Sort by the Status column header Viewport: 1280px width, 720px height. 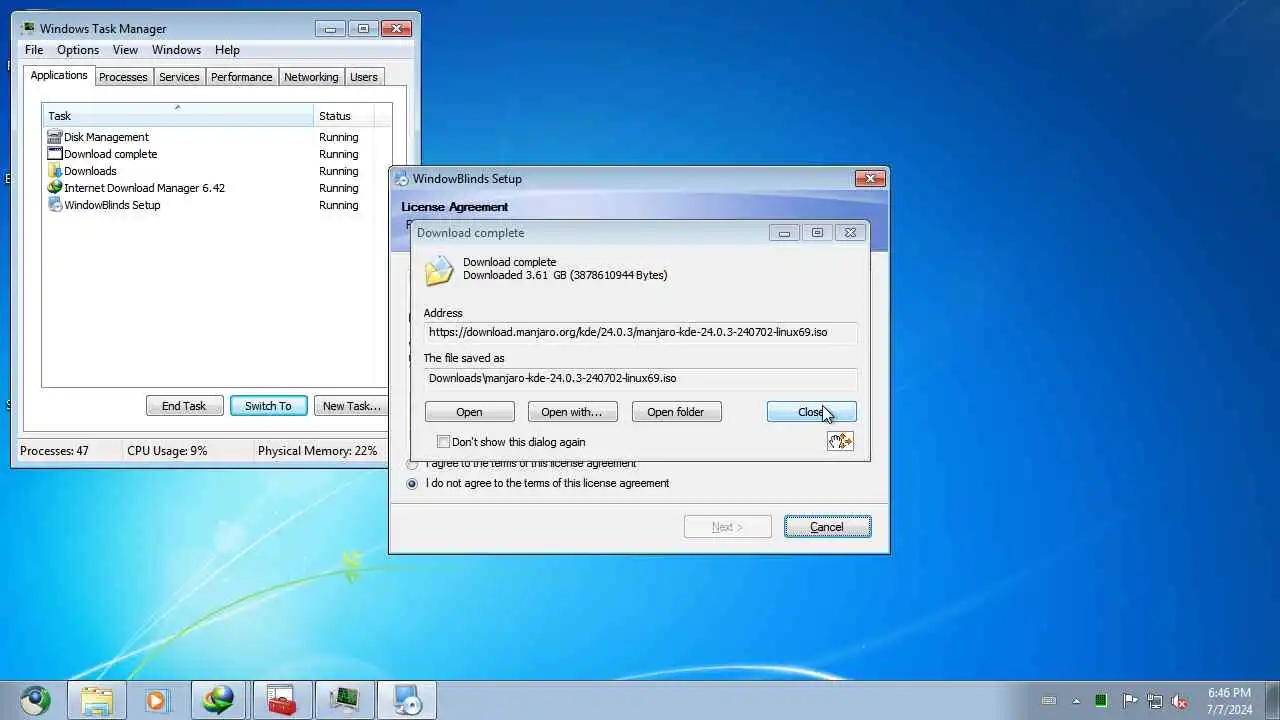[344, 116]
